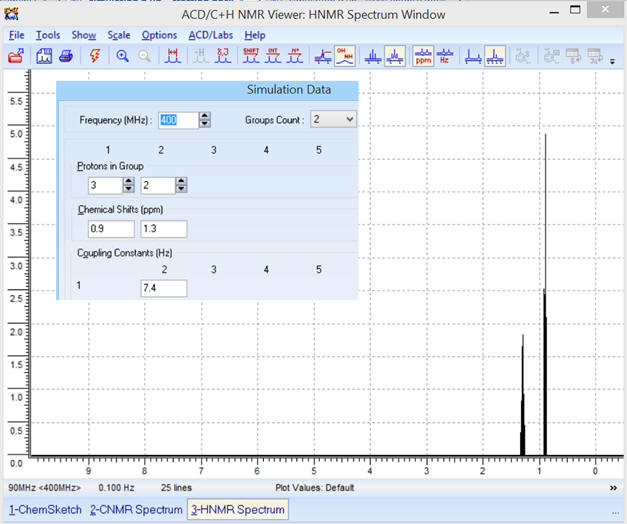627x524 pixels.
Task: Click the application icon in title bar
Action: click(x=11, y=14)
